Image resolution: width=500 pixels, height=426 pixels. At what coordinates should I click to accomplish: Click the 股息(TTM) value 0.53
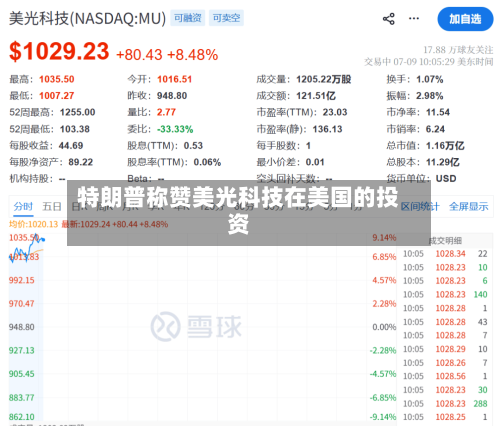[x=193, y=146]
